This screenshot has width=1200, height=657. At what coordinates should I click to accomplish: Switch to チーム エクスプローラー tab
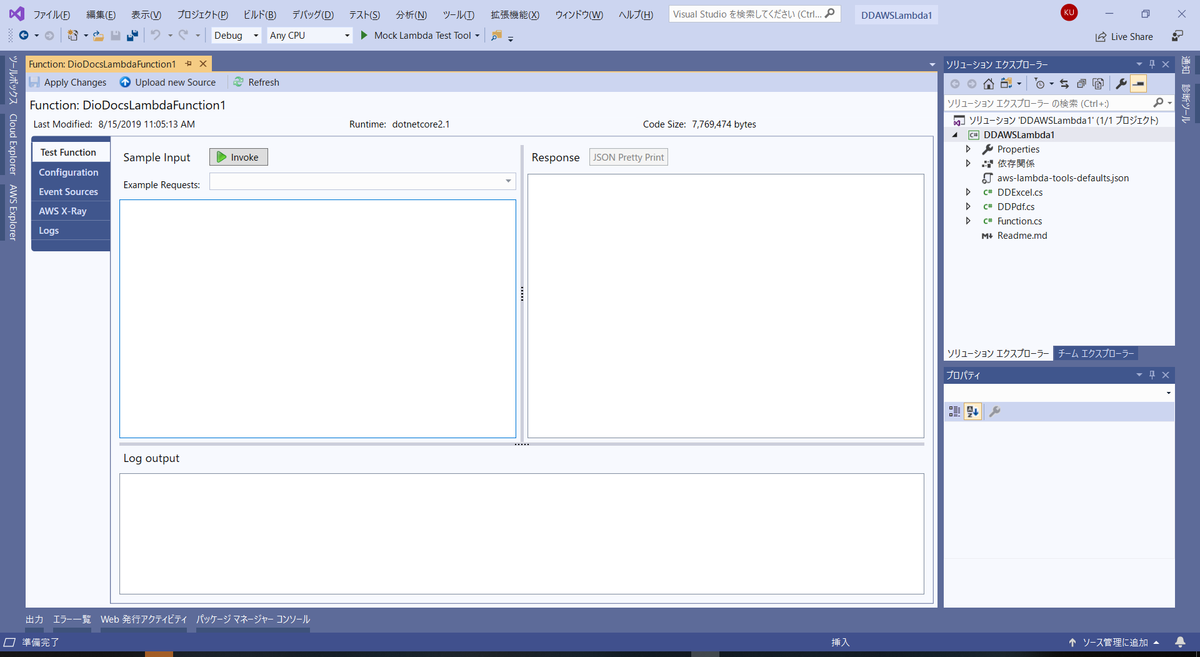point(1096,354)
